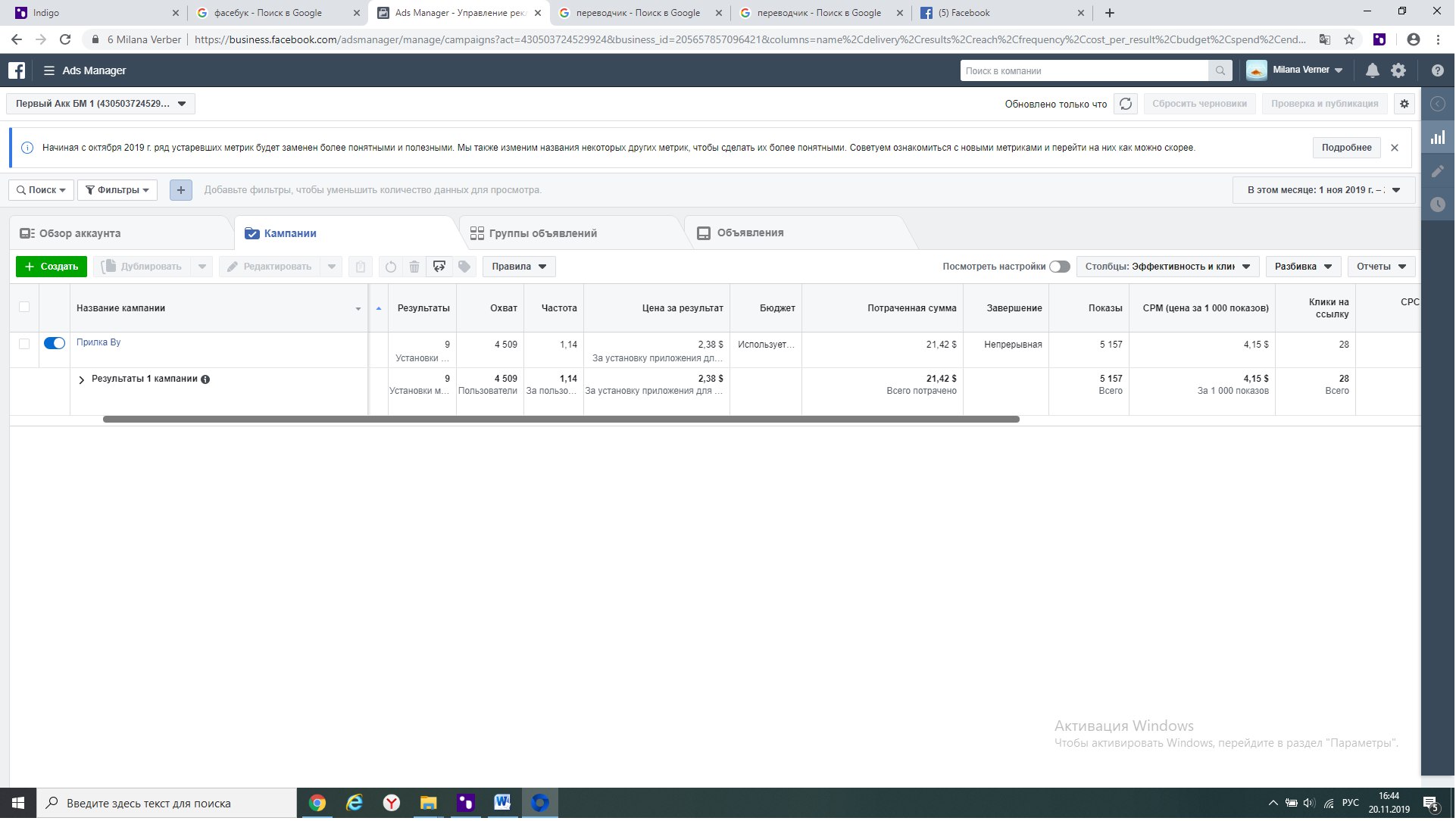Click the export/import arrows icon in toolbar

tap(439, 267)
